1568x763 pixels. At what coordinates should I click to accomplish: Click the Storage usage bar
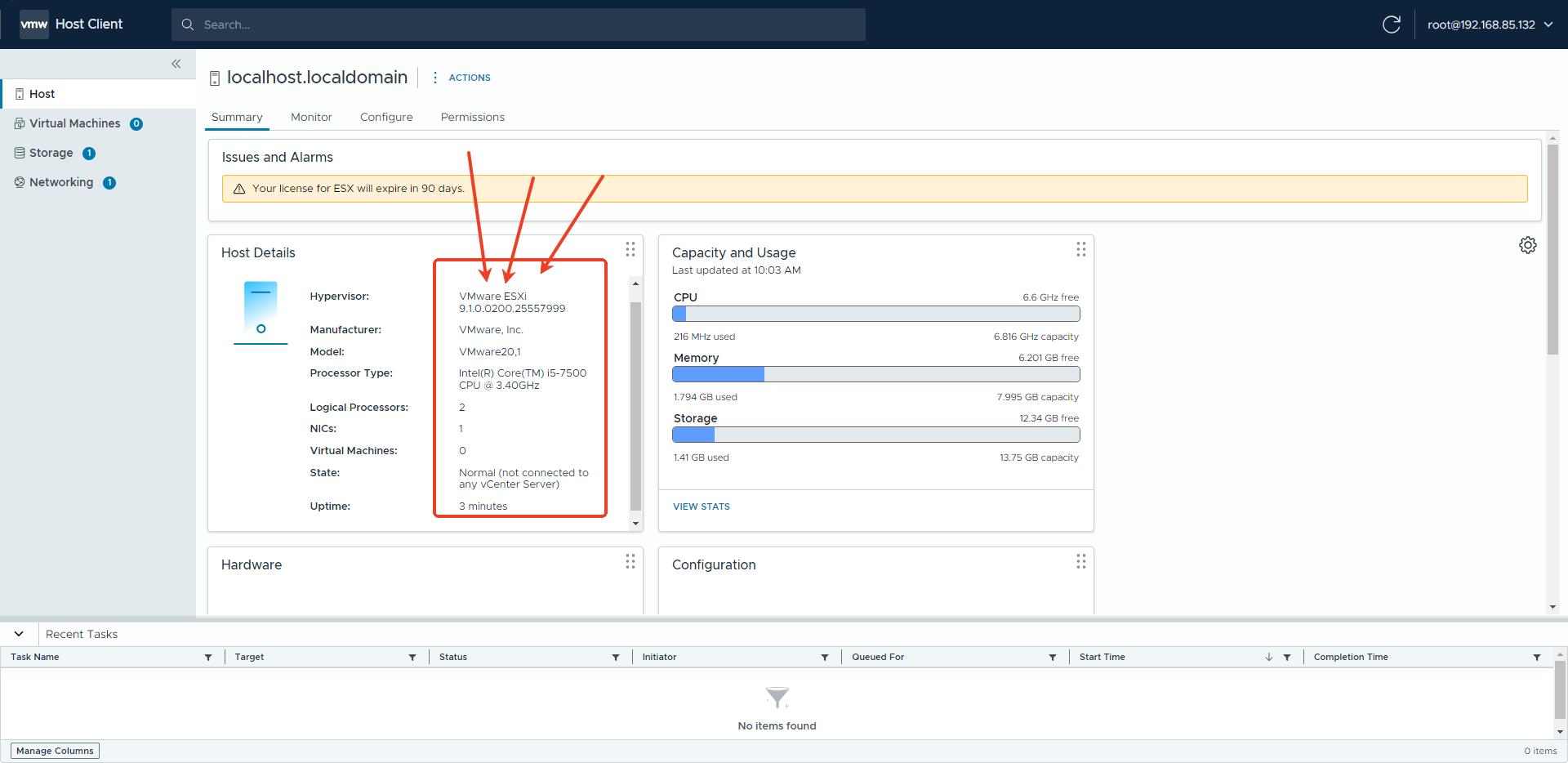click(875, 435)
